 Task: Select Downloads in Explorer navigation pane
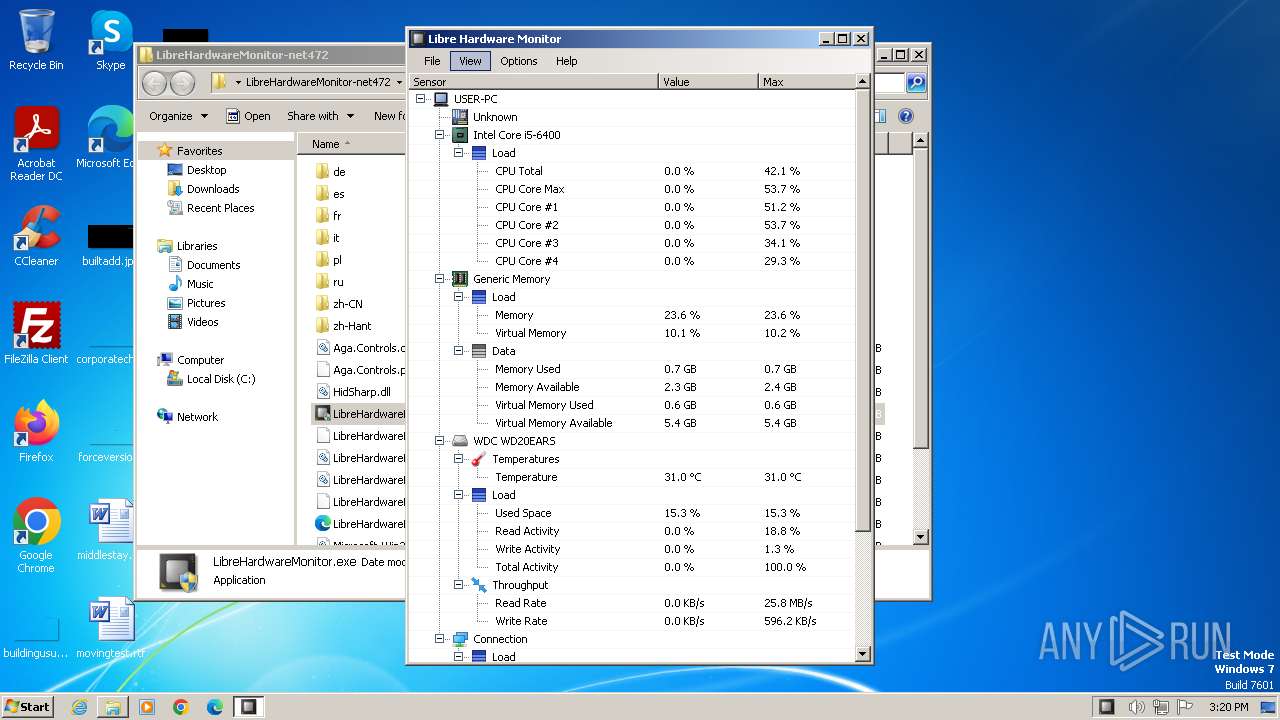click(x=212, y=189)
